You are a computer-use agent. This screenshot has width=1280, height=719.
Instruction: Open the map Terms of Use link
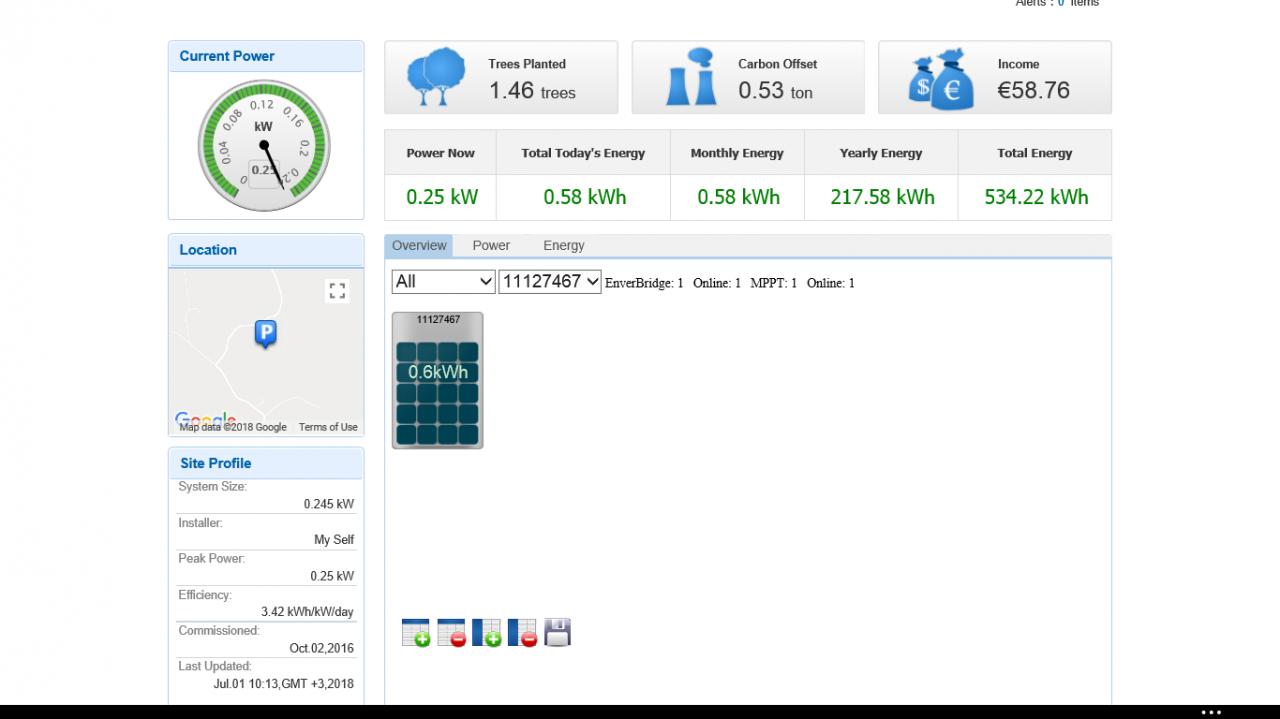[x=328, y=427]
